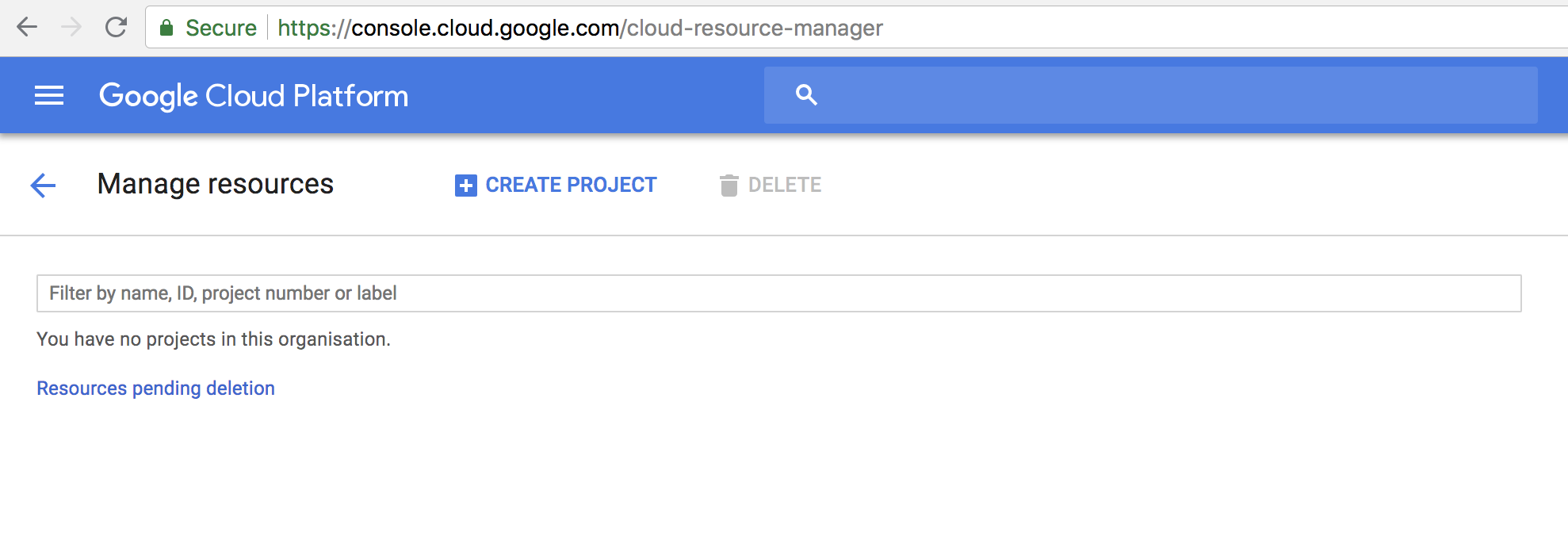Click inside the top search bar
Screen dimensions: 1568x536
(x=1151, y=95)
